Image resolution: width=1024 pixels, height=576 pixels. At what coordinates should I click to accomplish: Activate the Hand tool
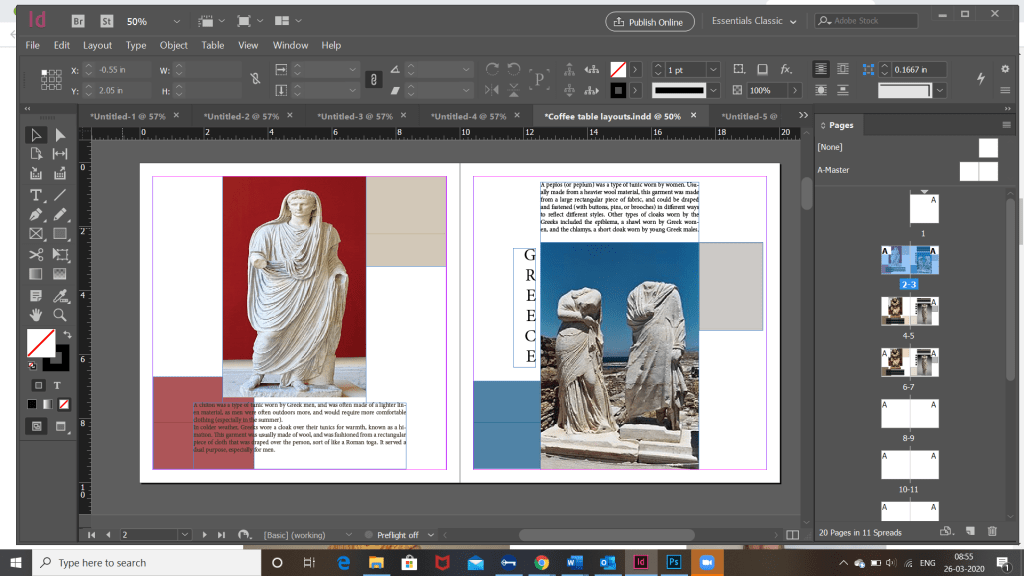coord(36,315)
